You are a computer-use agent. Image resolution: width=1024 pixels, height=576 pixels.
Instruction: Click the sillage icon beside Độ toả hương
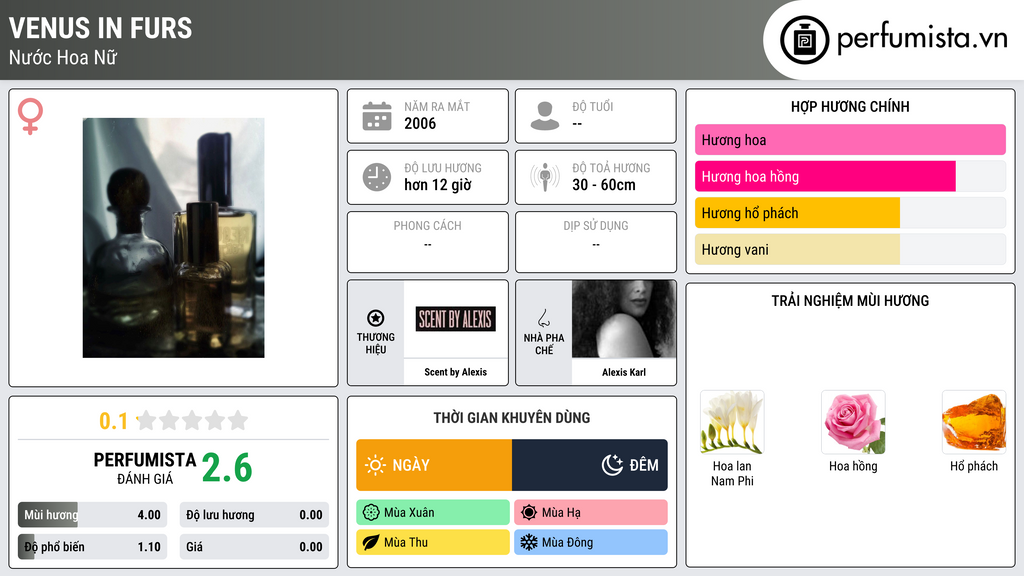coord(545,177)
